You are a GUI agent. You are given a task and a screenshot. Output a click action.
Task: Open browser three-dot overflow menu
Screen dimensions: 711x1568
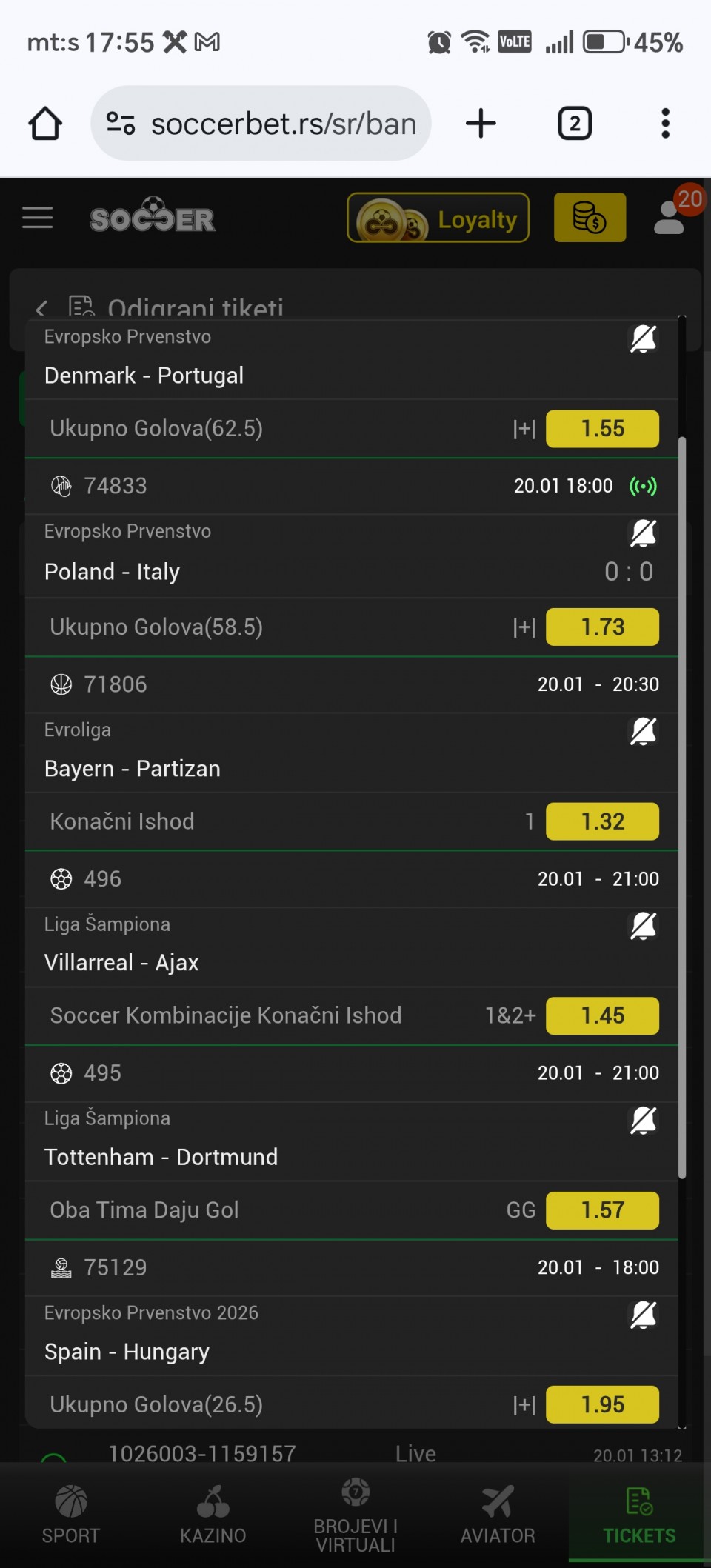tap(665, 124)
